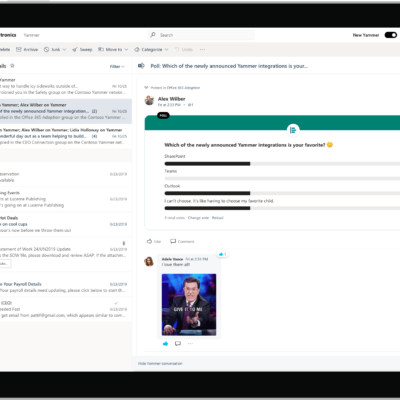The image size is (400, 400).
Task: Like Adele Vance's reply thumbs up
Action: (x=165, y=344)
